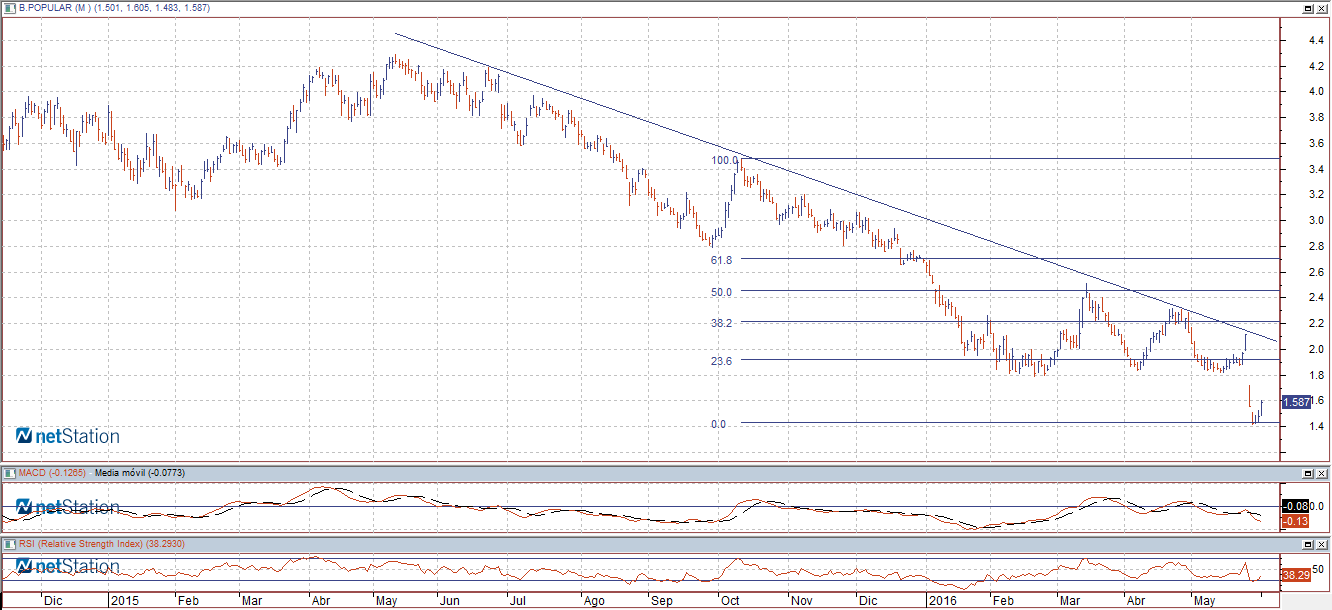The image size is (1332, 610).
Task: Select the 100.0 Fibonacci retracement label
Action: pos(724,160)
